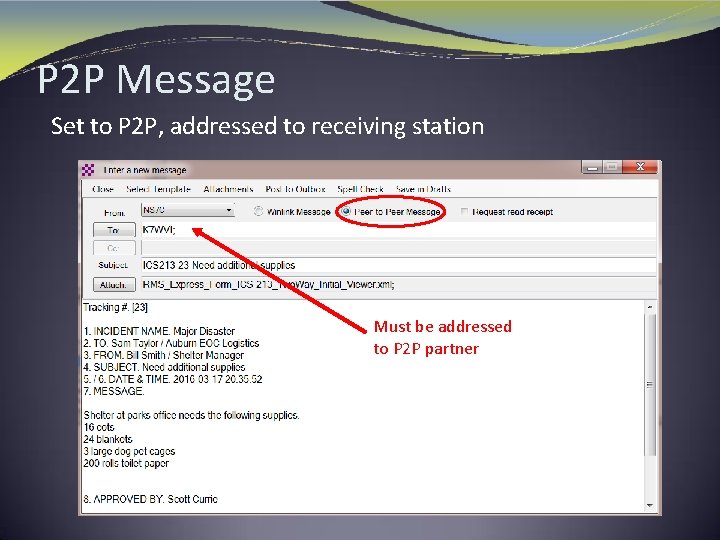This screenshot has width=720, height=540.
Task: Click the 'Tracking #. [23]' line
Action: [115, 307]
